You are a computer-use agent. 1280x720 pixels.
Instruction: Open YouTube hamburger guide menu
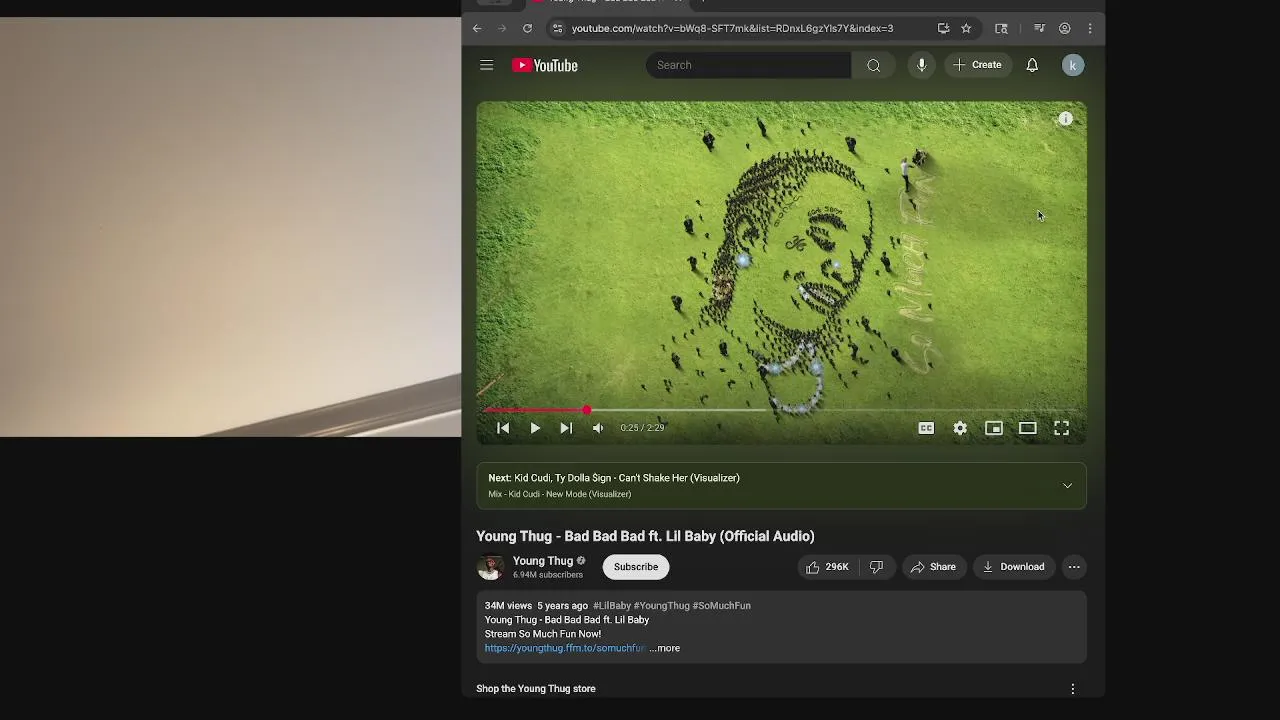click(x=487, y=65)
